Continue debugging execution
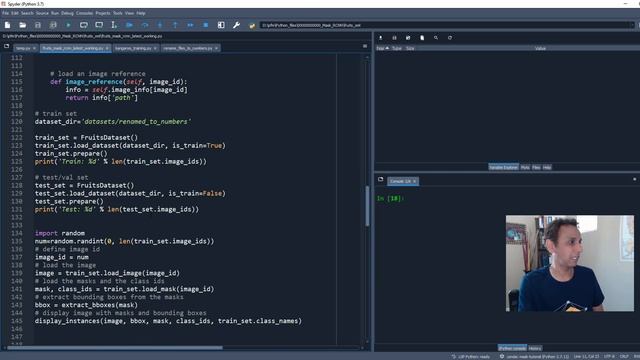Screen dimensions: 640x360 (191, 25)
